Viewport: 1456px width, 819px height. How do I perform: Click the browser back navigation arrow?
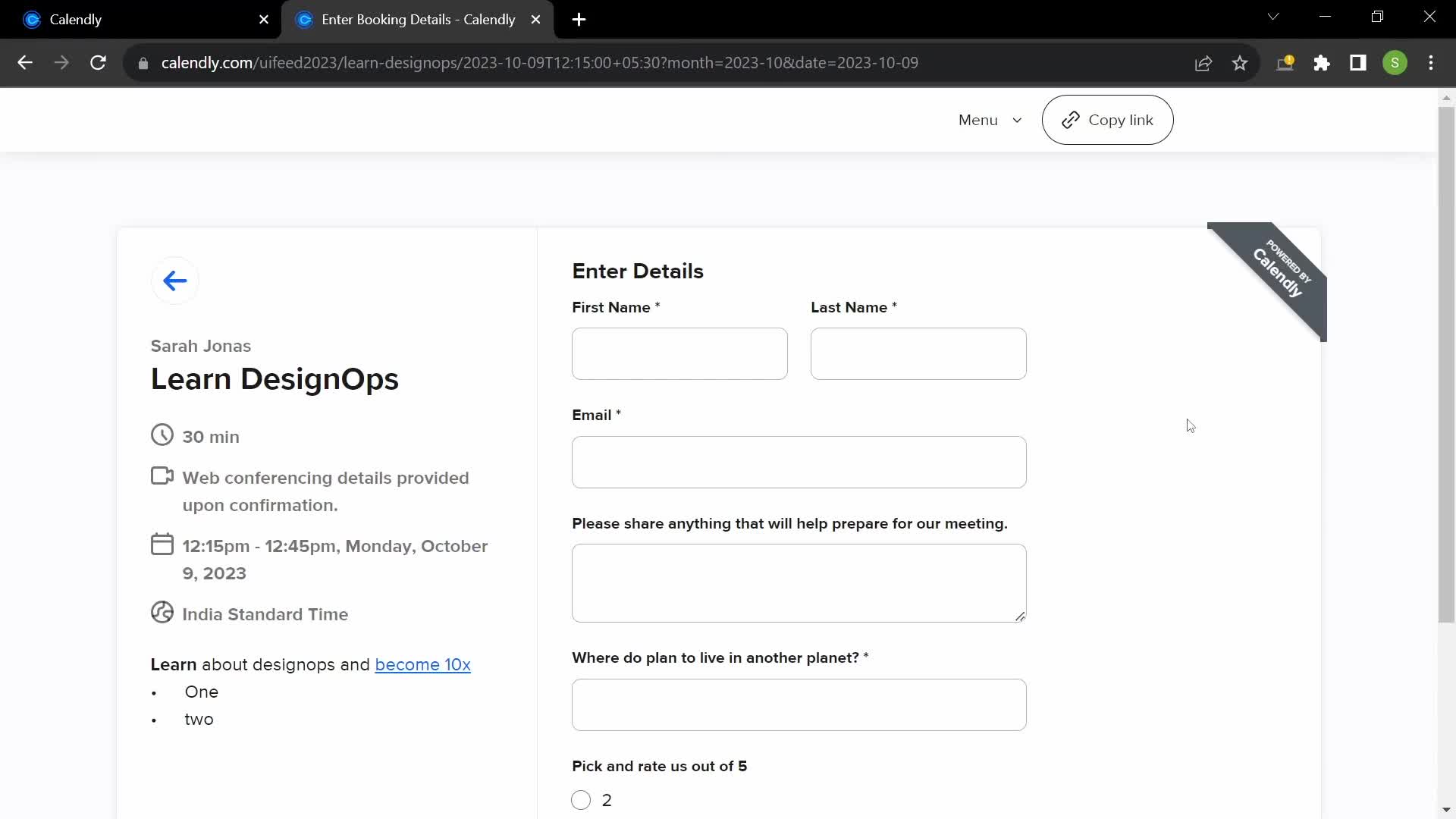25,63
